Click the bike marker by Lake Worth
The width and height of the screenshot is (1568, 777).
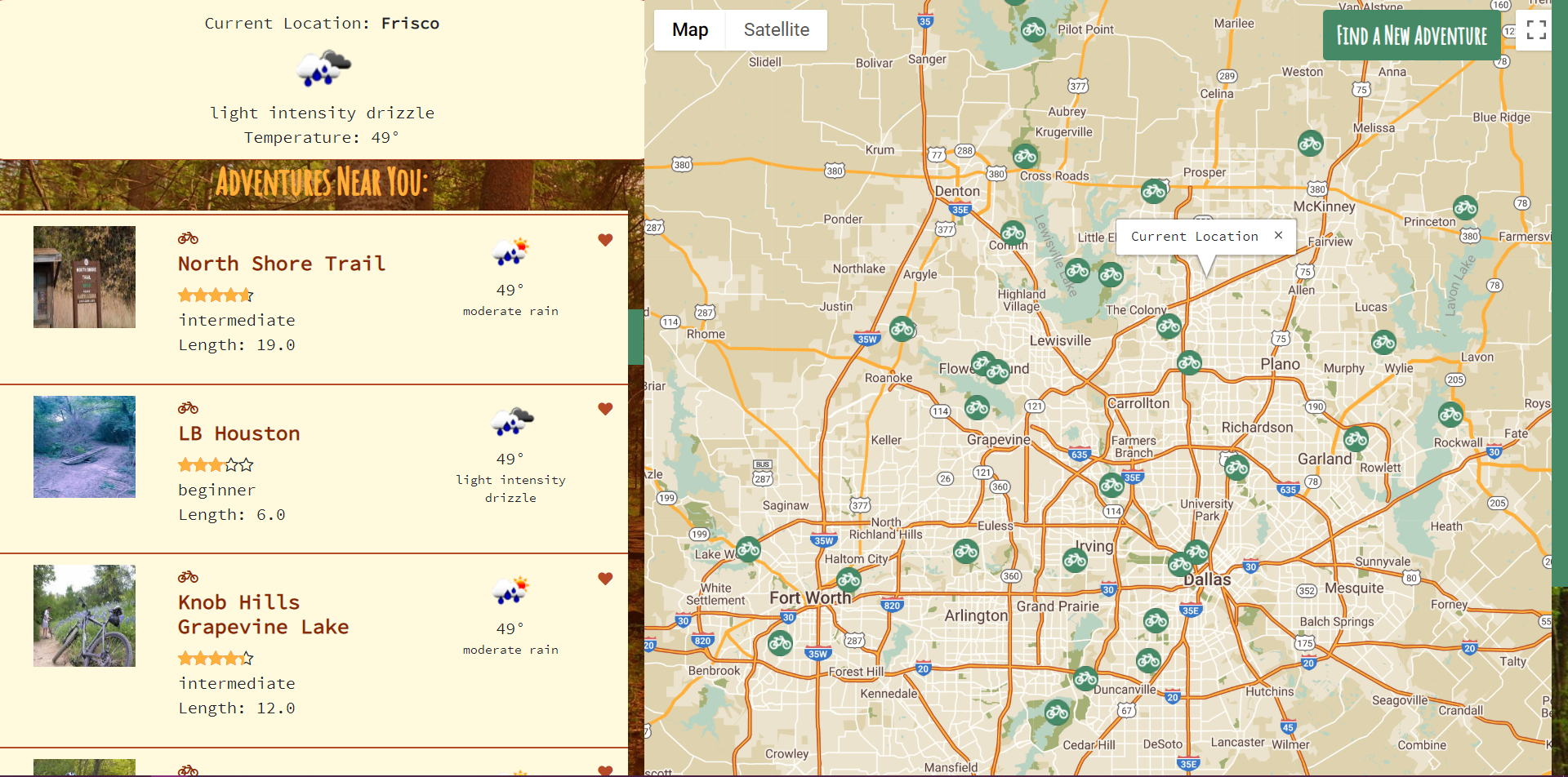coord(748,549)
